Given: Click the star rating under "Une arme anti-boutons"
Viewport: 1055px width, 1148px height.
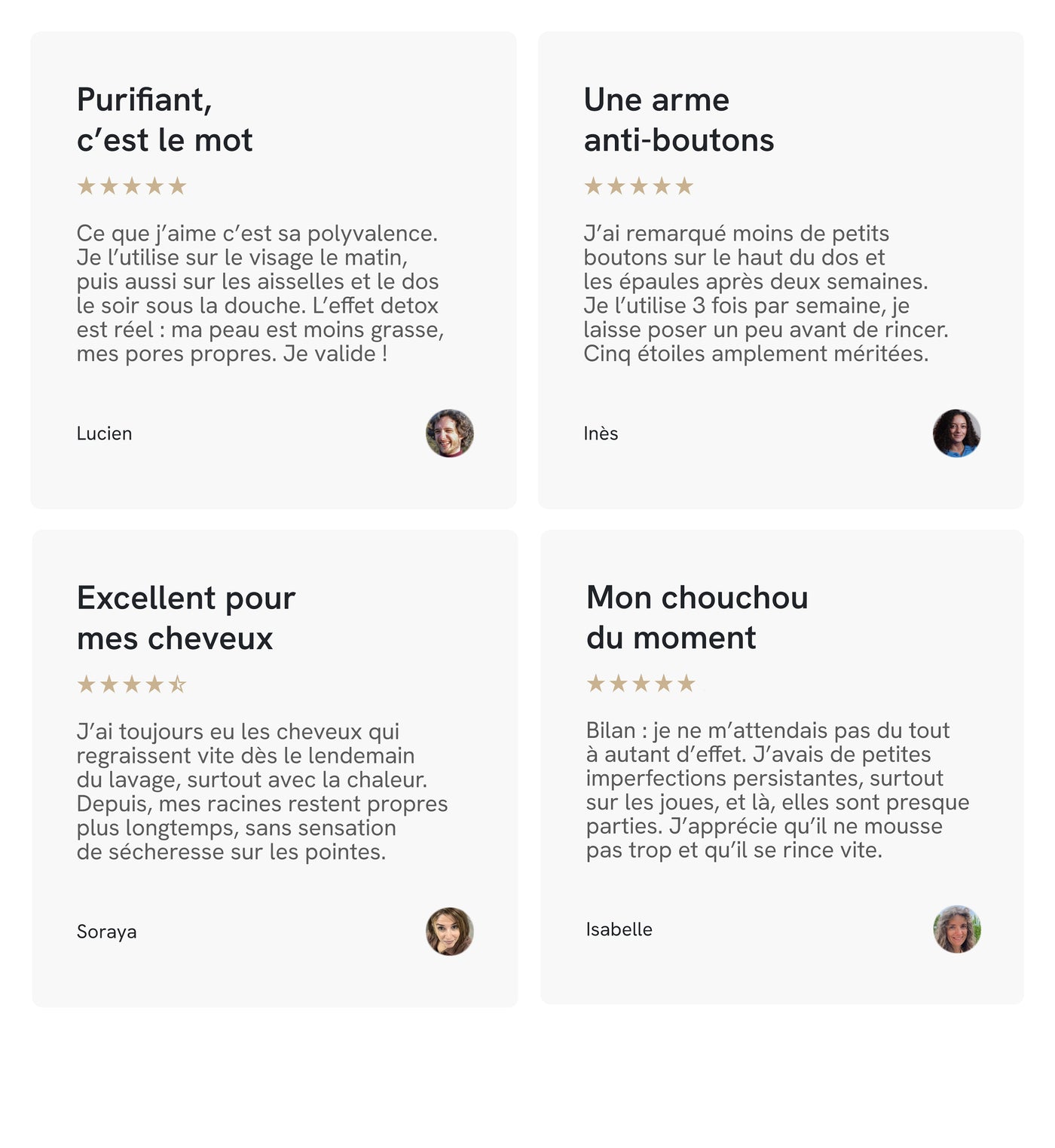Looking at the screenshot, I should click(x=639, y=186).
